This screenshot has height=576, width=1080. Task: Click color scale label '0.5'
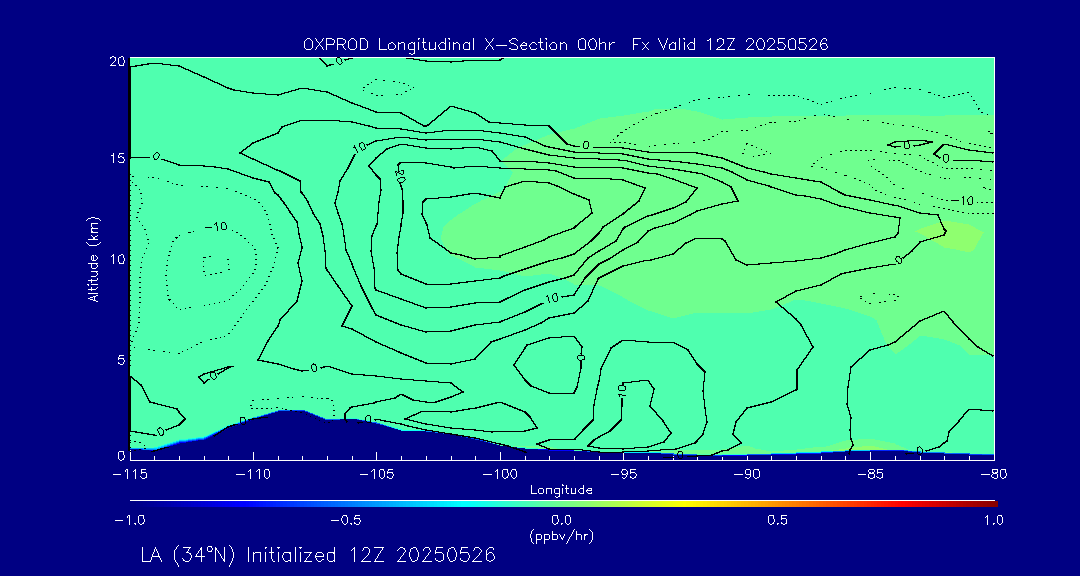point(778,520)
